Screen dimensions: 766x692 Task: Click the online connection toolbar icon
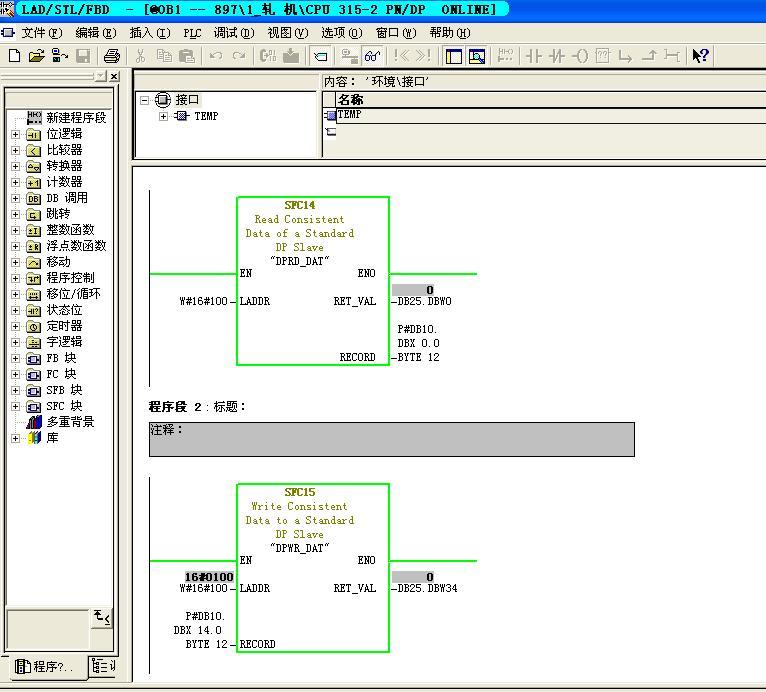(x=349, y=56)
